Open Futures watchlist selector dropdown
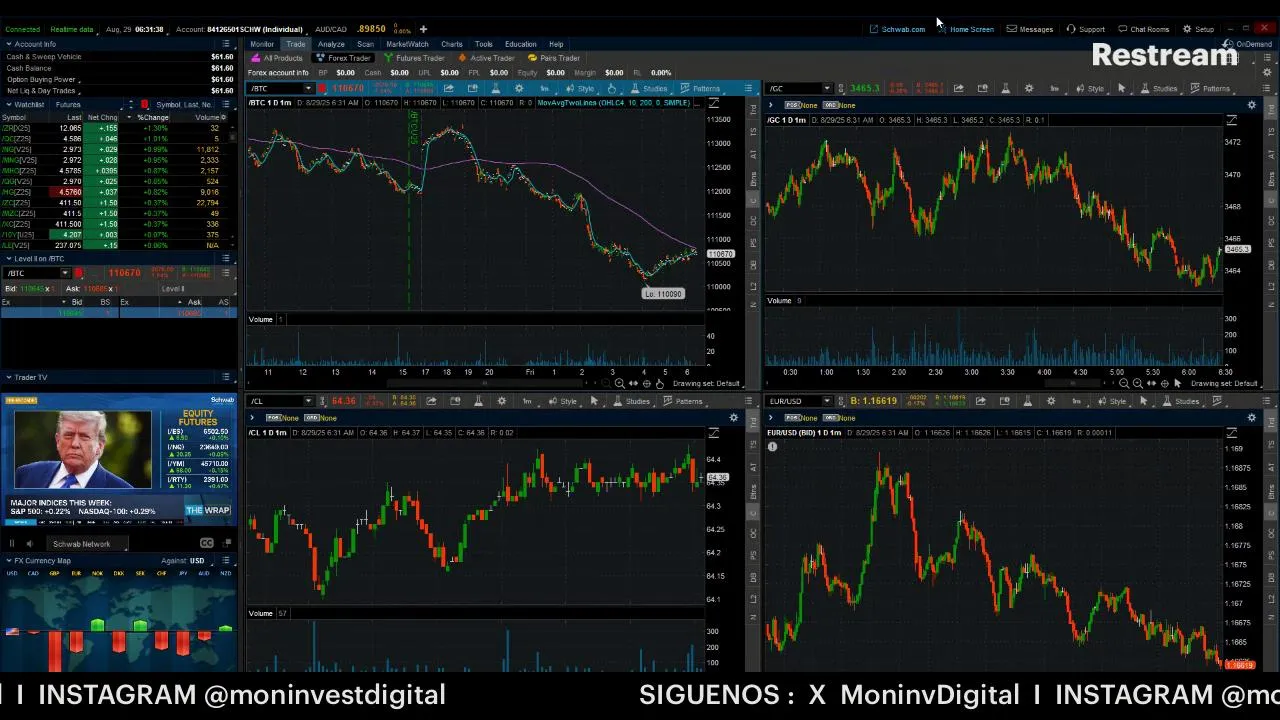1280x720 pixels. click(88, 104)
